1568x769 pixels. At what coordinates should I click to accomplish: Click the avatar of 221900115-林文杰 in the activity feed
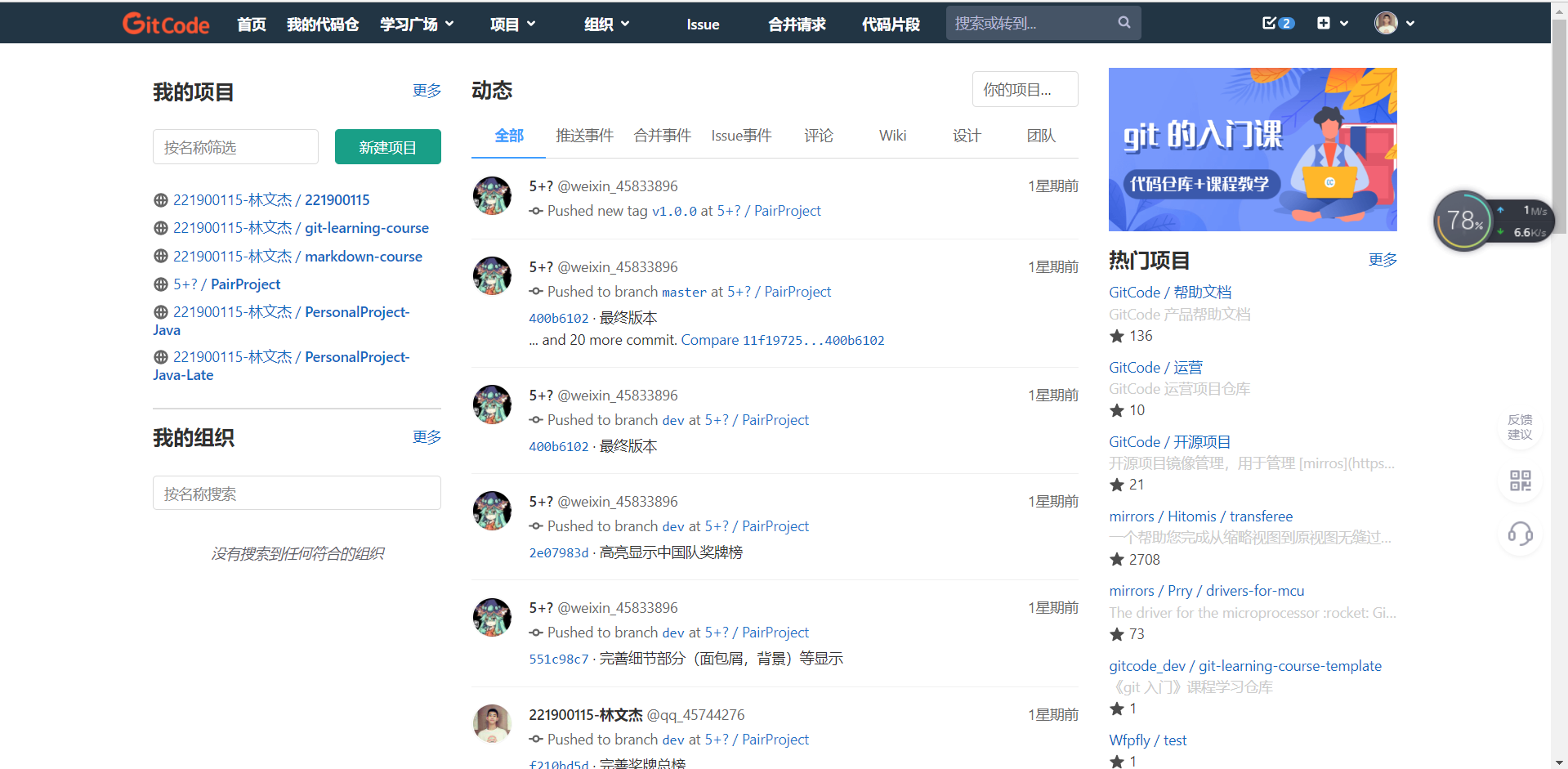click(492, 724)
